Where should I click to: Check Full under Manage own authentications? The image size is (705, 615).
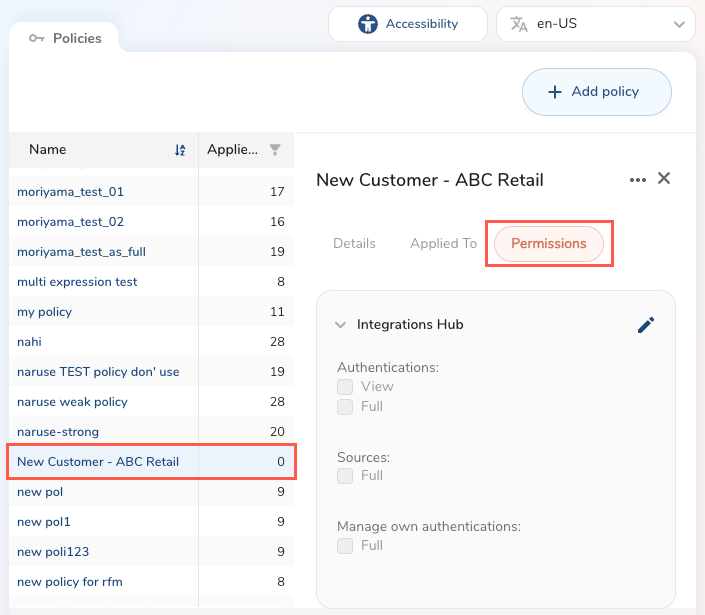click(x=345, y=546)
